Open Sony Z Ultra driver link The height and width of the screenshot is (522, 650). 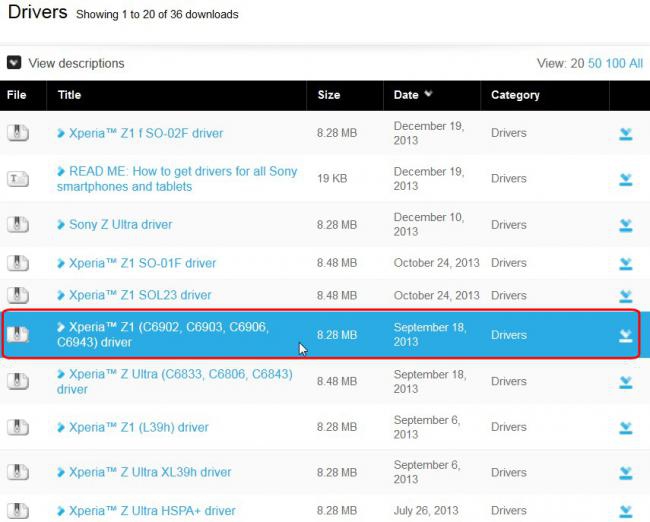pyautogui.click(x=120, y=224)
